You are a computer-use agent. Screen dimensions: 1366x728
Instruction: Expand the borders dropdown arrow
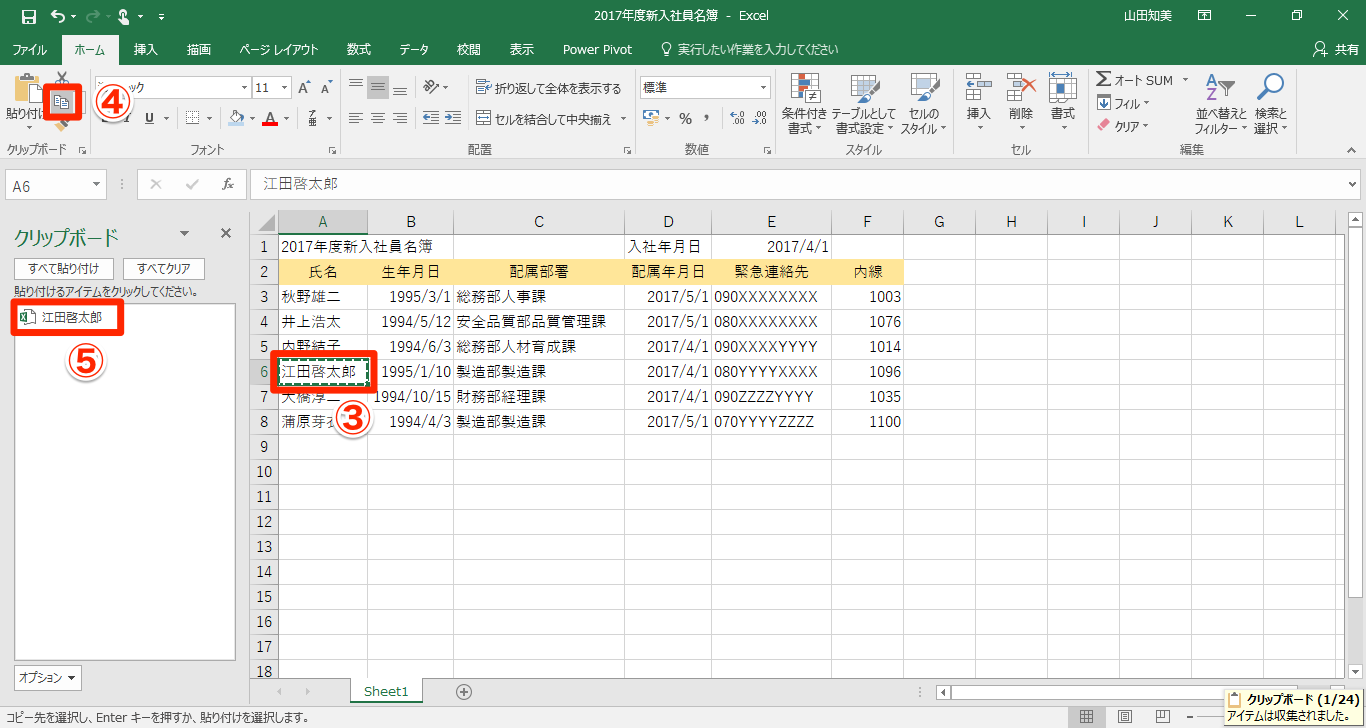coord(208,118)
